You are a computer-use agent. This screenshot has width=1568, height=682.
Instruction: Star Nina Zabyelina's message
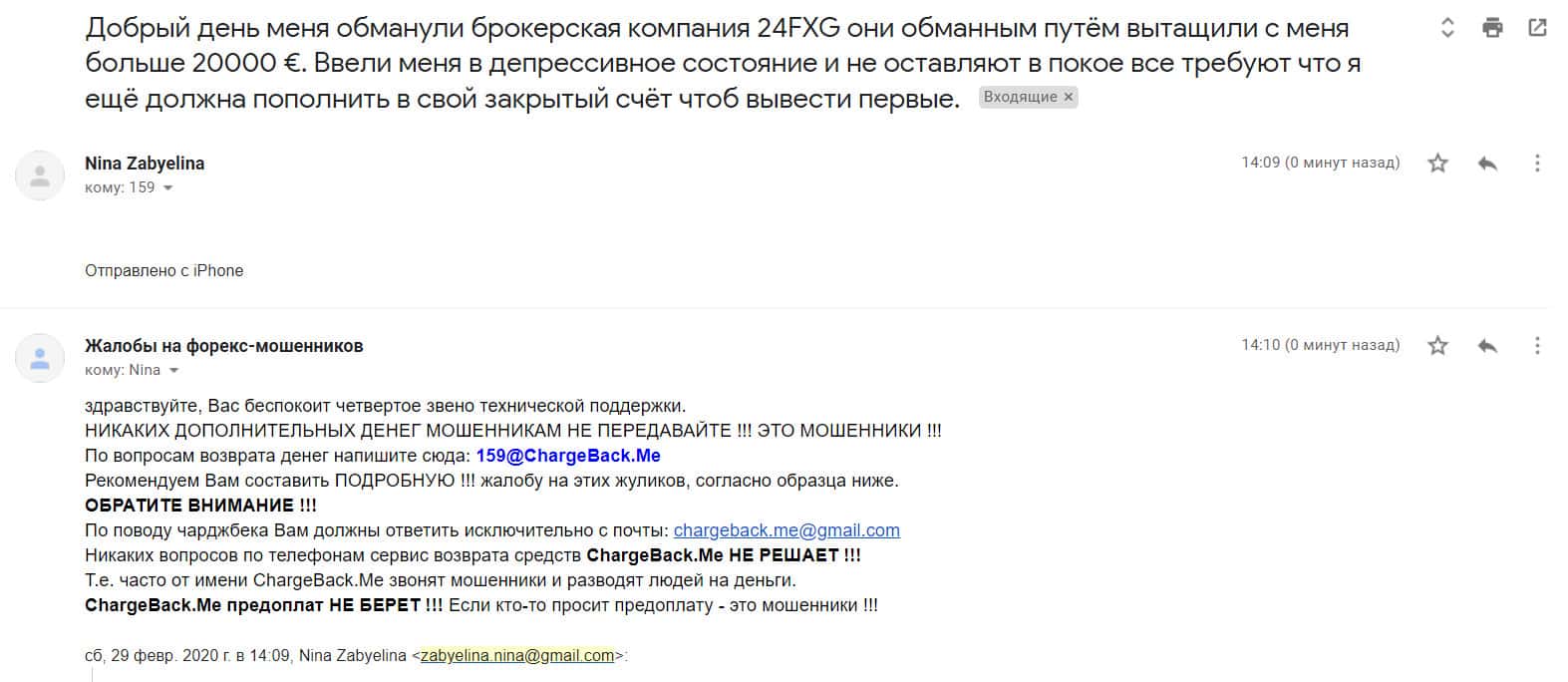(1437, 163)
